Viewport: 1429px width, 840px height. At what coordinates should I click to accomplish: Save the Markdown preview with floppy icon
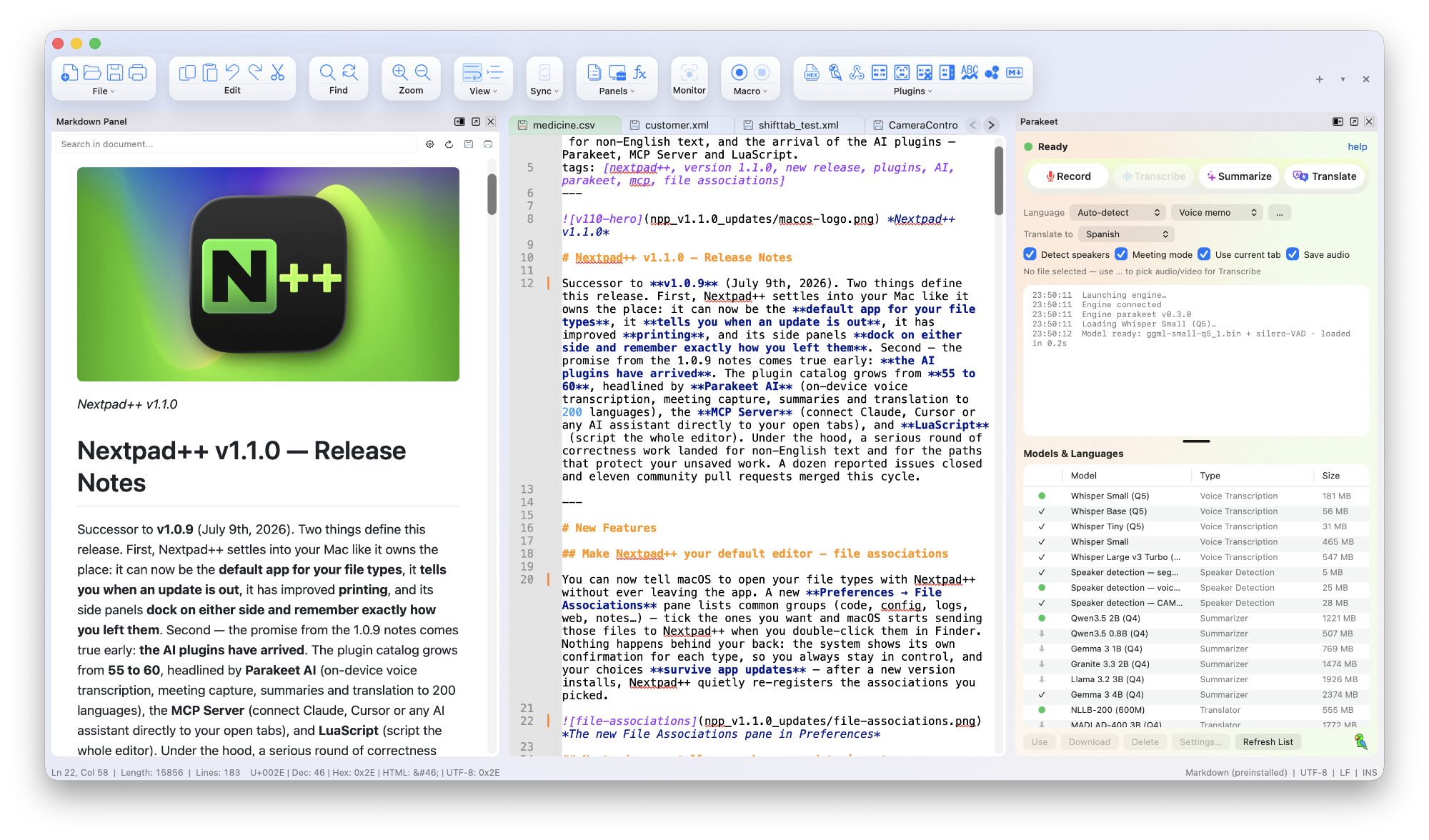[469, 144]
